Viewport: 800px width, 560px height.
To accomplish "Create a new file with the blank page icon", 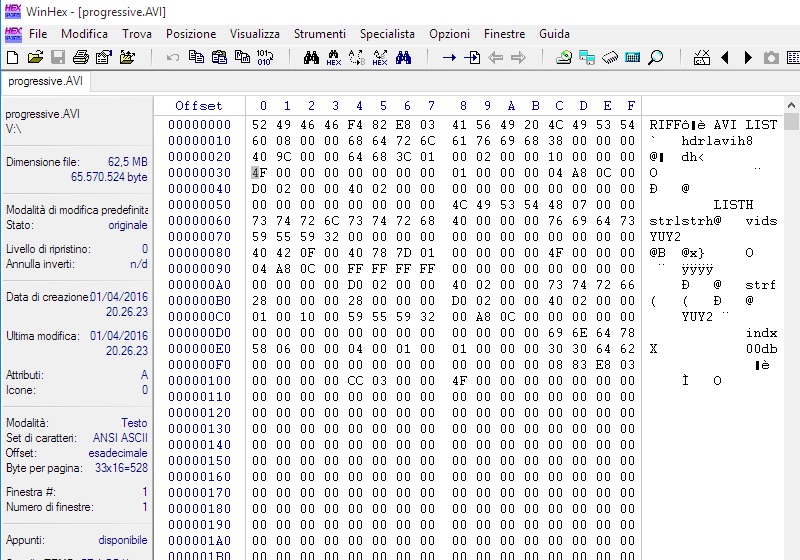I will [12, 57].
